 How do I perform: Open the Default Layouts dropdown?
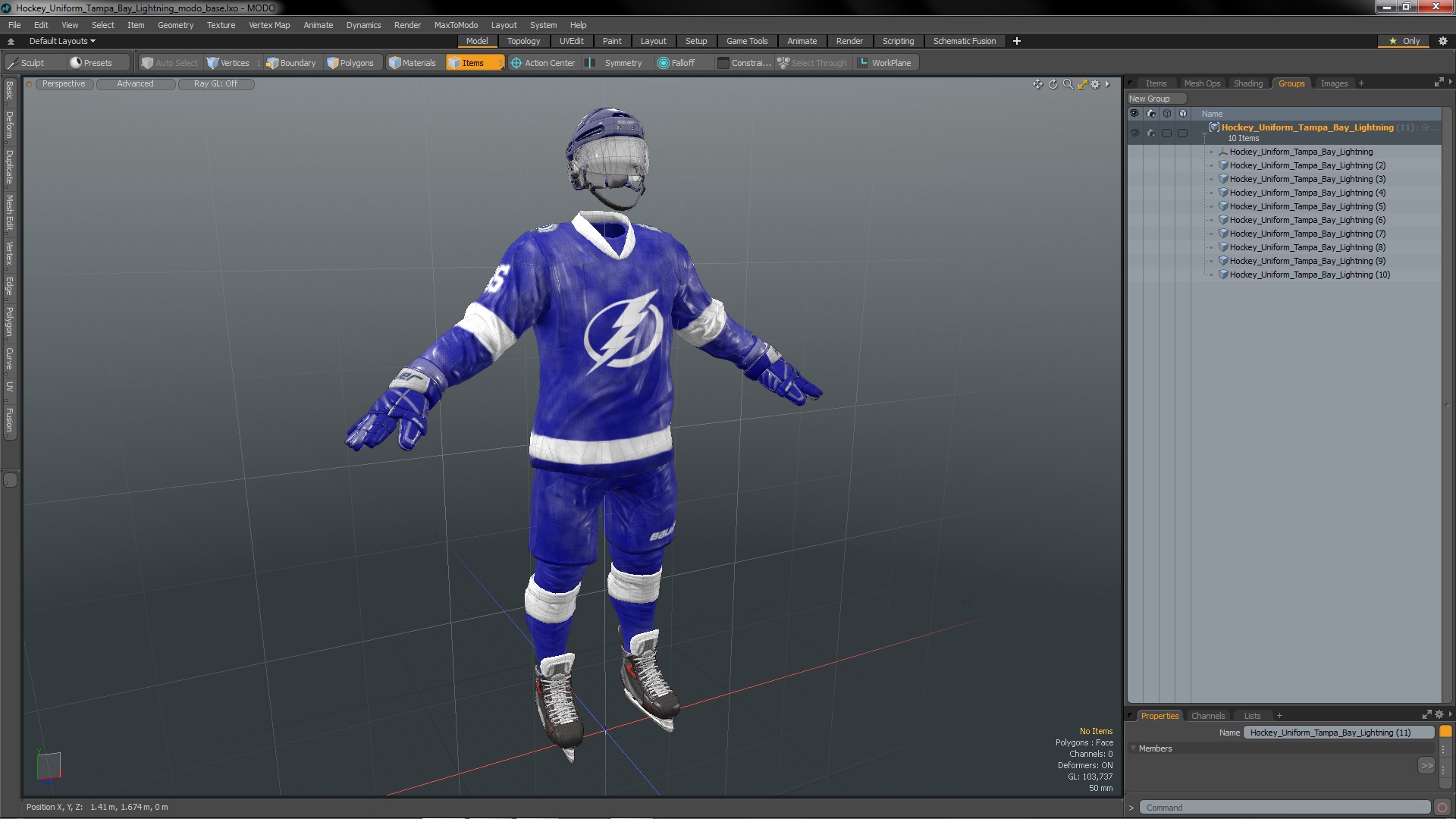[62, 41]
